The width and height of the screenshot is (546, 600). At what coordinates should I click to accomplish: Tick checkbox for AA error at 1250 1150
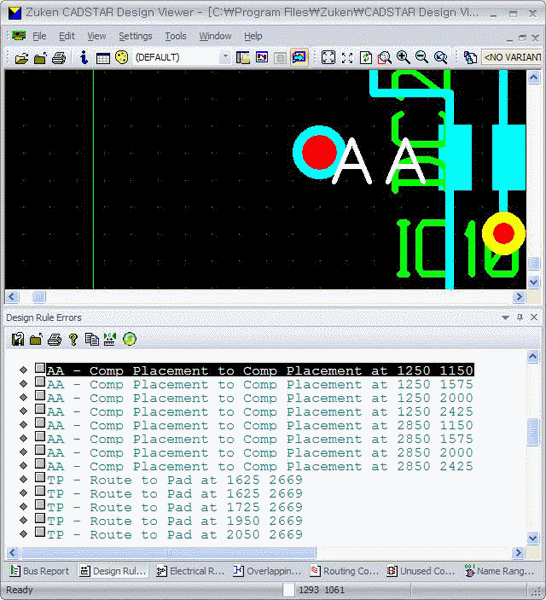40,368
